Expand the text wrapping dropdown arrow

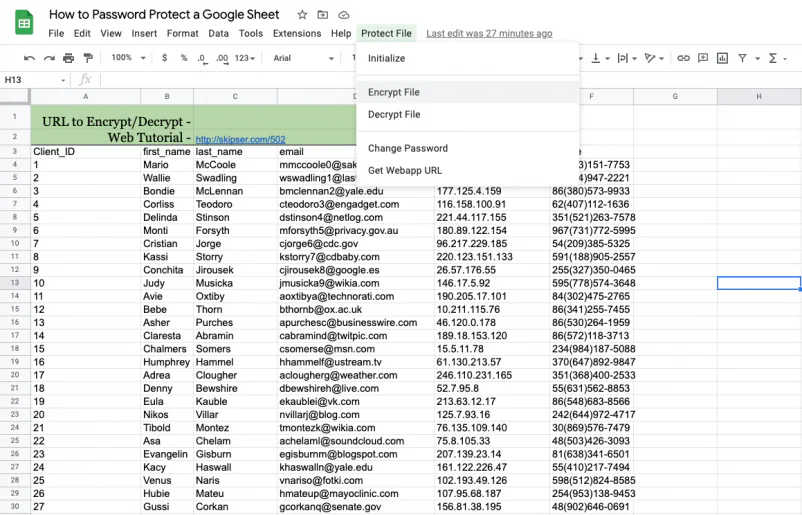point(635,59)
